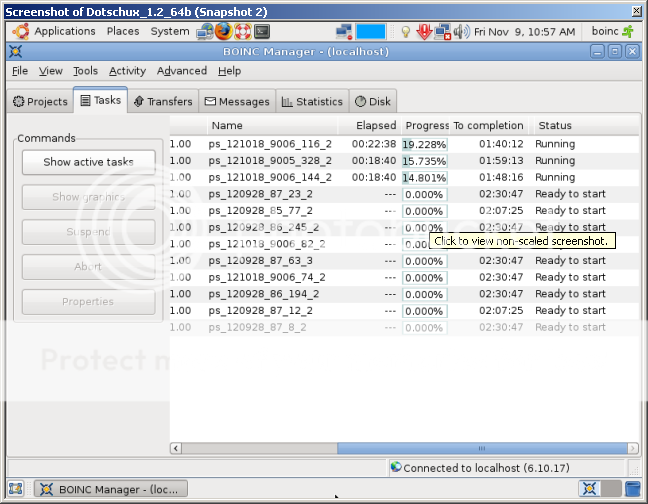
Task: Click the horizontal scrollbar's right arrow
Action: click(x=632, y=449)
